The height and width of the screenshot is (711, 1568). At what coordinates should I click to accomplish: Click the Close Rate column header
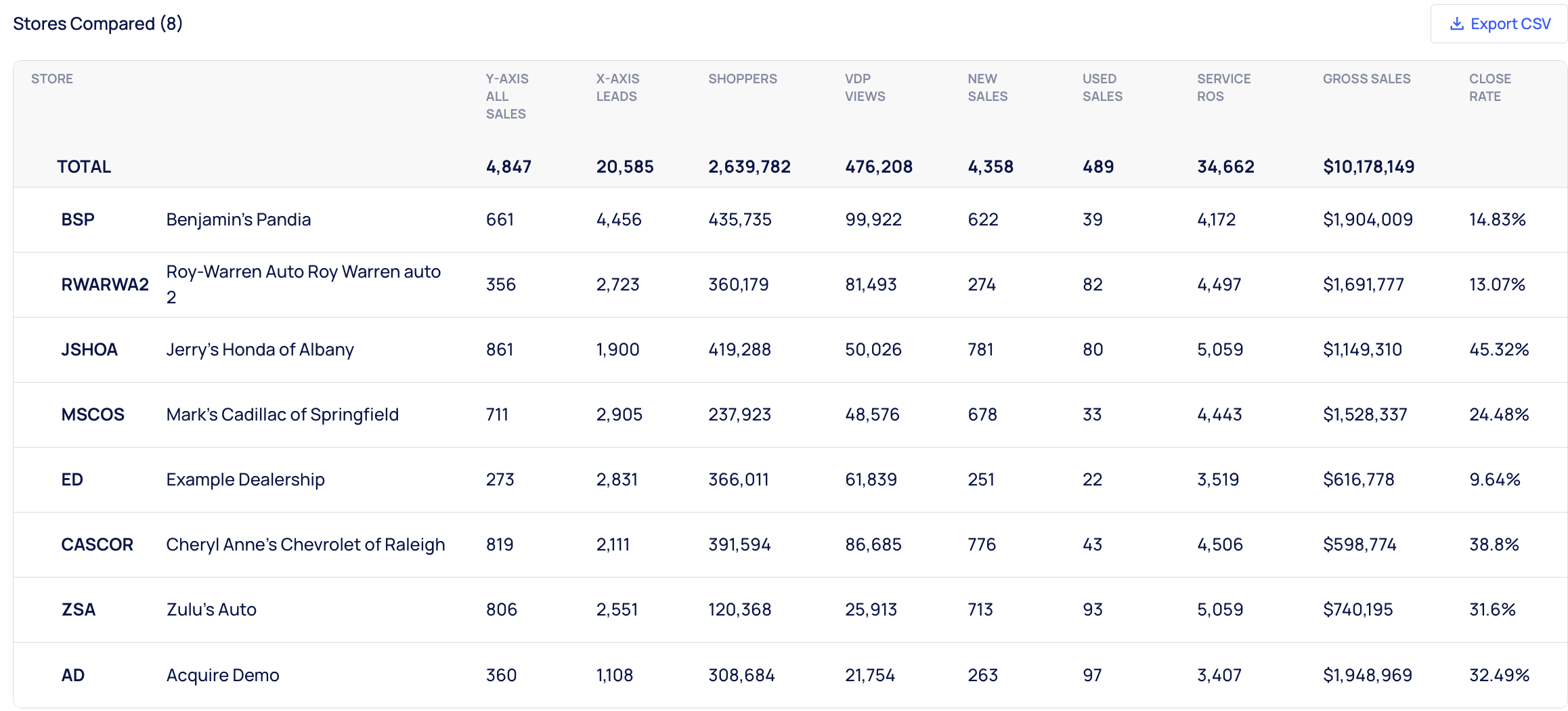pyautogui.click(x=1489, y=87)
